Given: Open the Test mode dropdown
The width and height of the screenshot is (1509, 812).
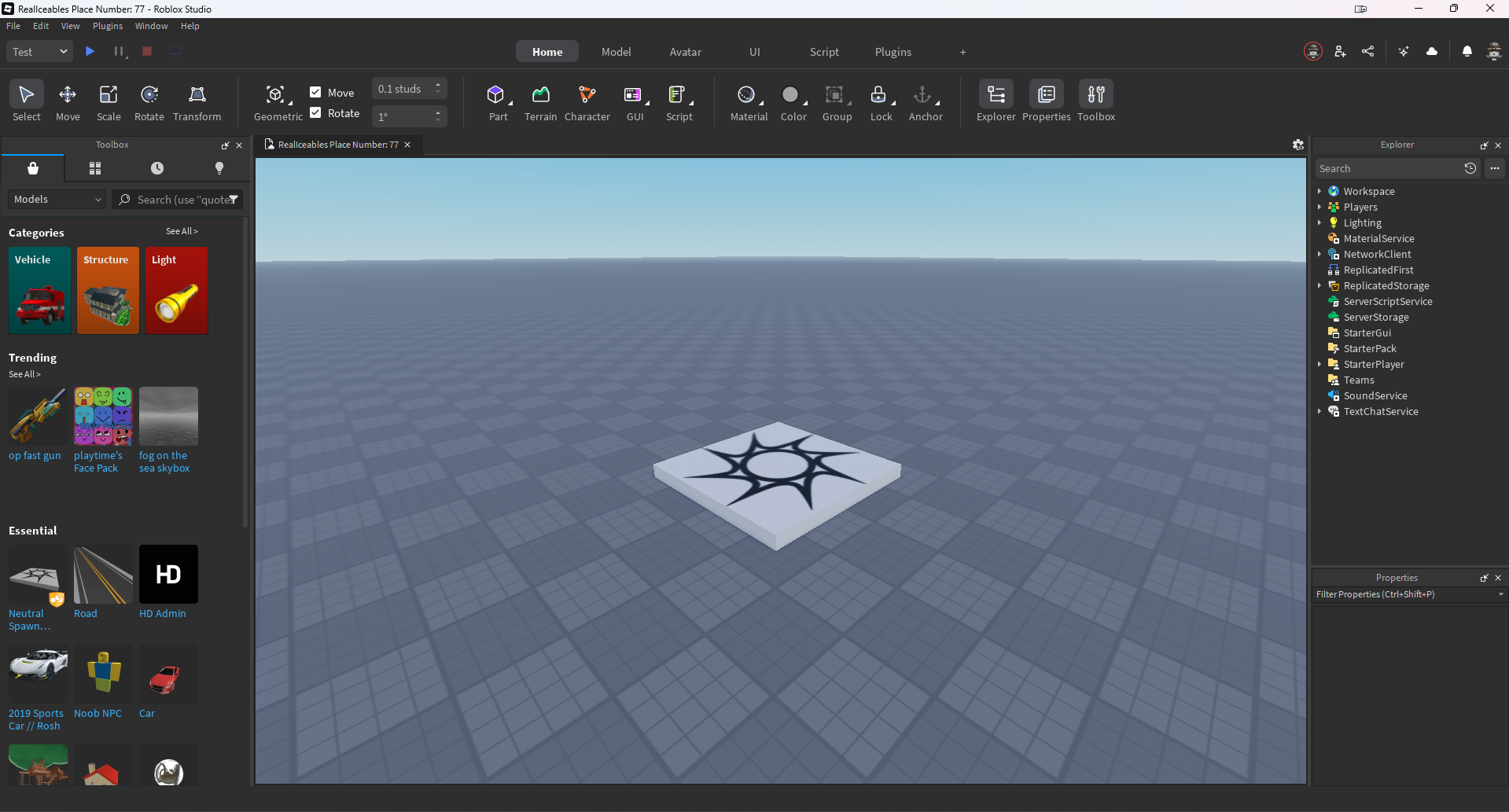Looking at the screenshot, I should point(40,52).
